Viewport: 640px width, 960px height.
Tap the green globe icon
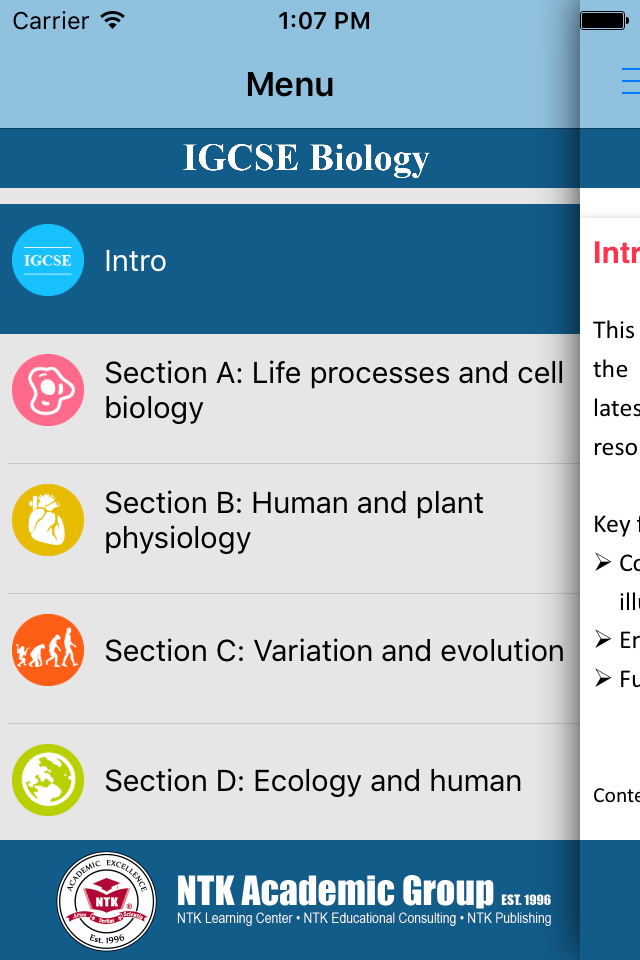48,779
